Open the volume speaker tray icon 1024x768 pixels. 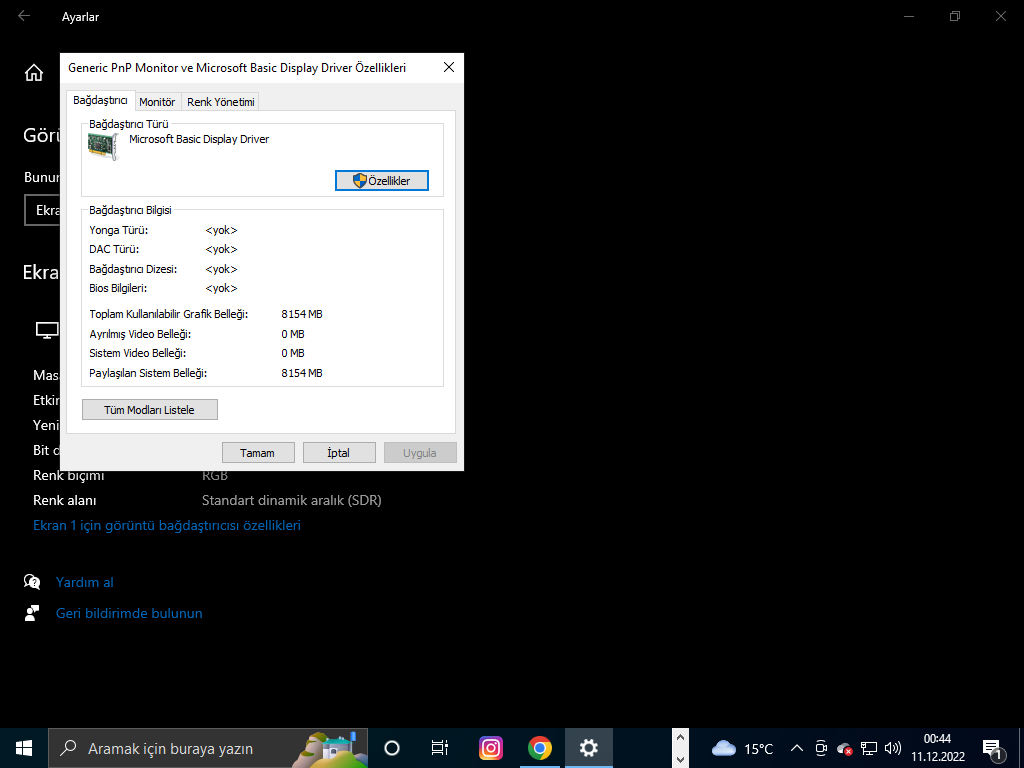pyautogui.click(x=893, y=748)
